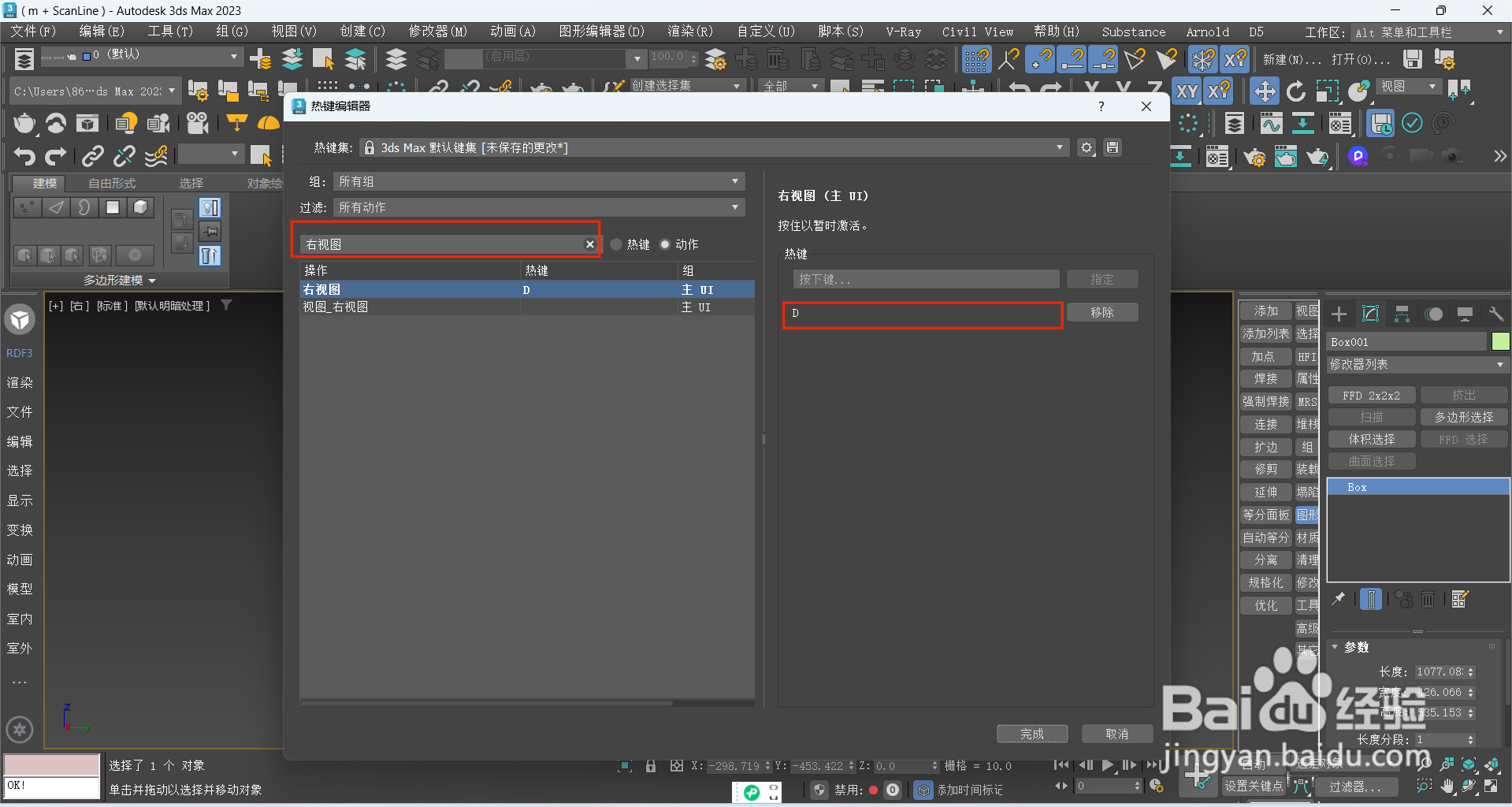Open the 修改器列表 dropdown

pyautogui.click(x=1416, y=364)
